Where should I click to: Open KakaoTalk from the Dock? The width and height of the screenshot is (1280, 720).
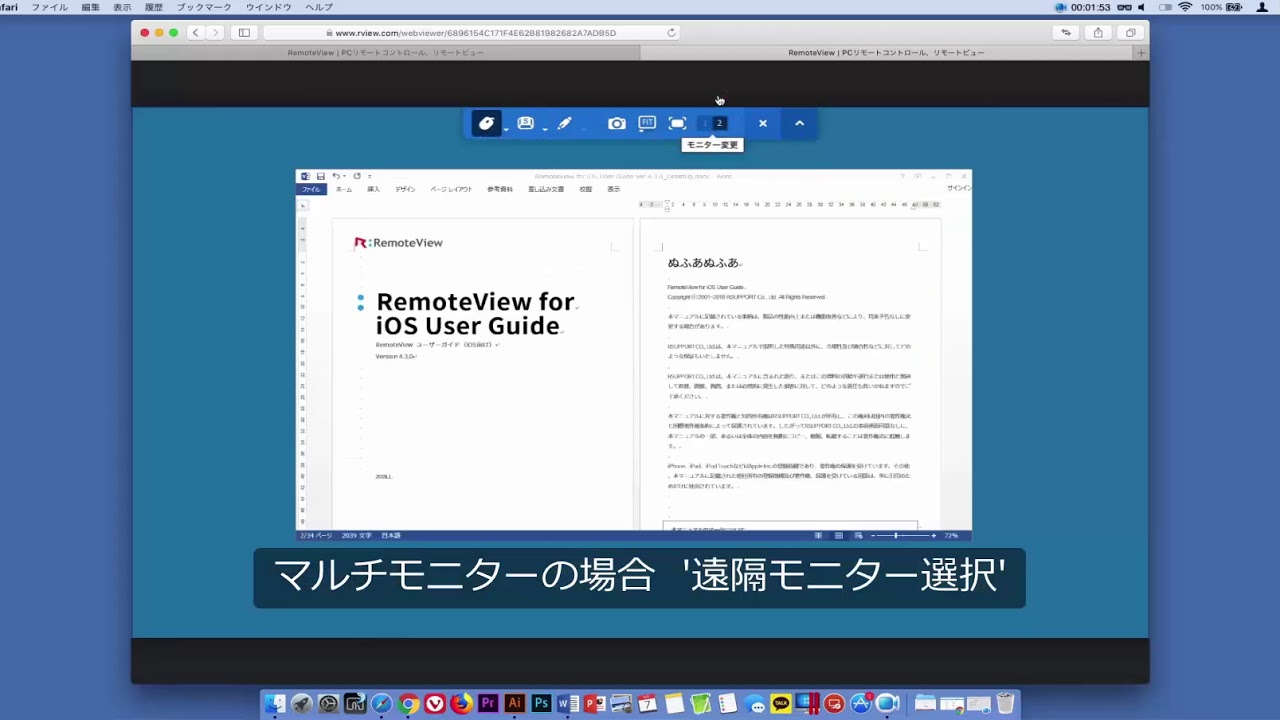click(x=781, y=704)
